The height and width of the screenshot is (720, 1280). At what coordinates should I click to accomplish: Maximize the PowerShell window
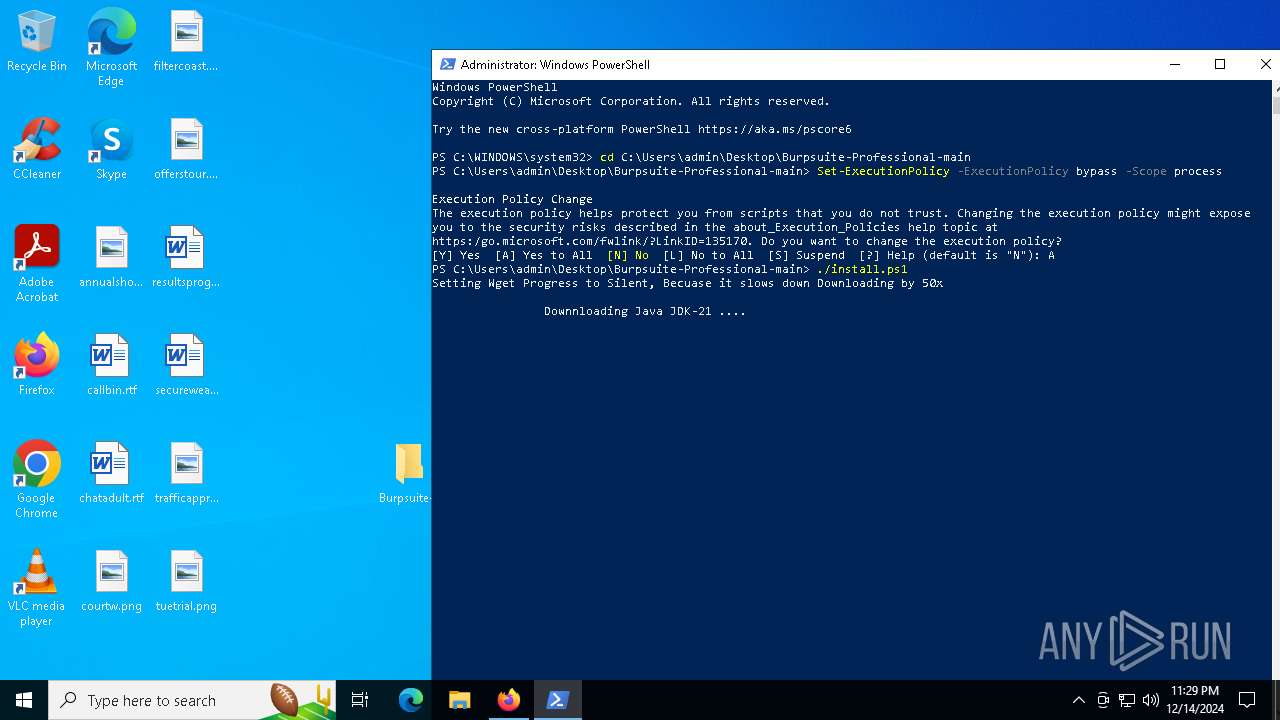coord(1220,65)
